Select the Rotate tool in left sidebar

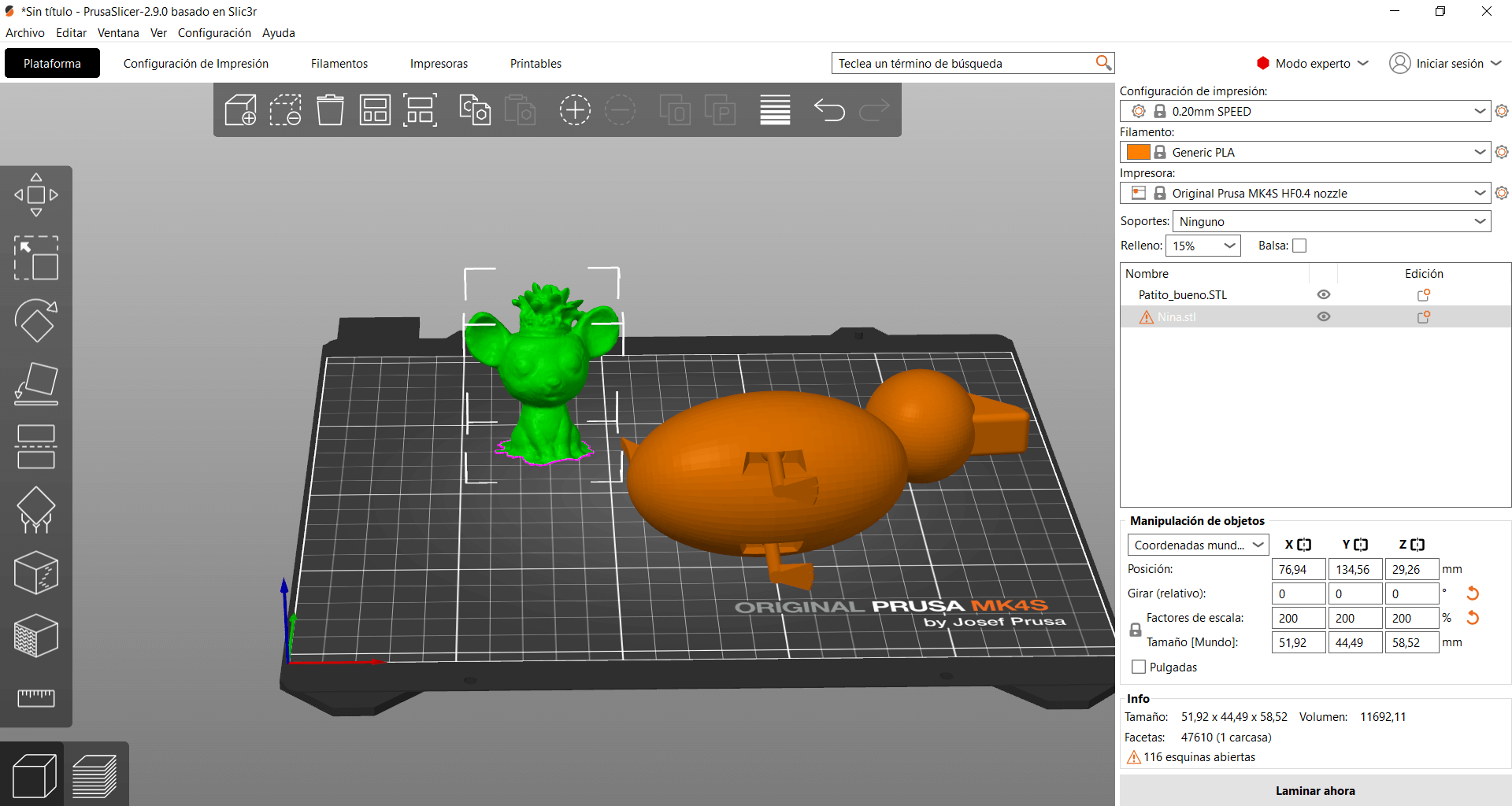point(36,320)
